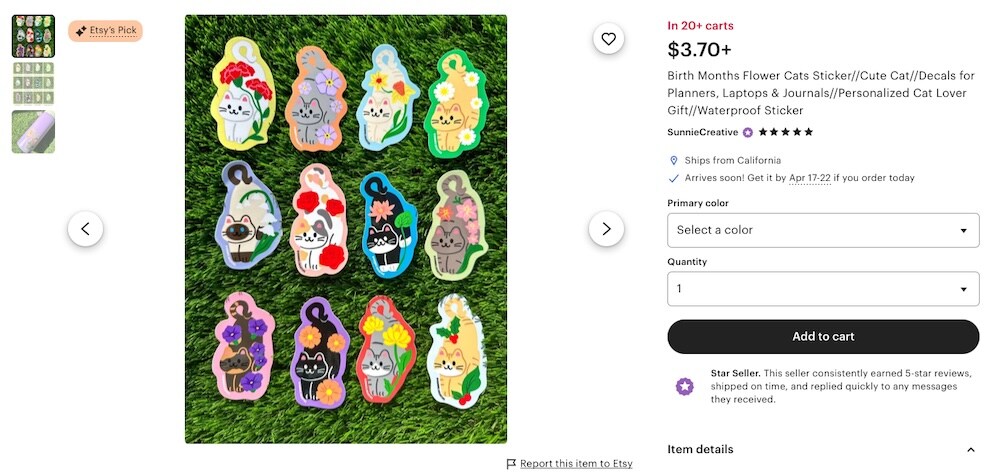Go to the previous product image
This screenshot has height=475, width=1000.
coord(85,229)
